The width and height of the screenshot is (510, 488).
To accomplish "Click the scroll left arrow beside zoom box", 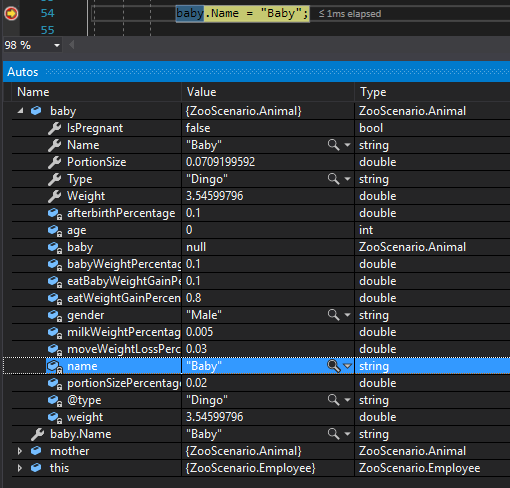I will click(71, 45).
